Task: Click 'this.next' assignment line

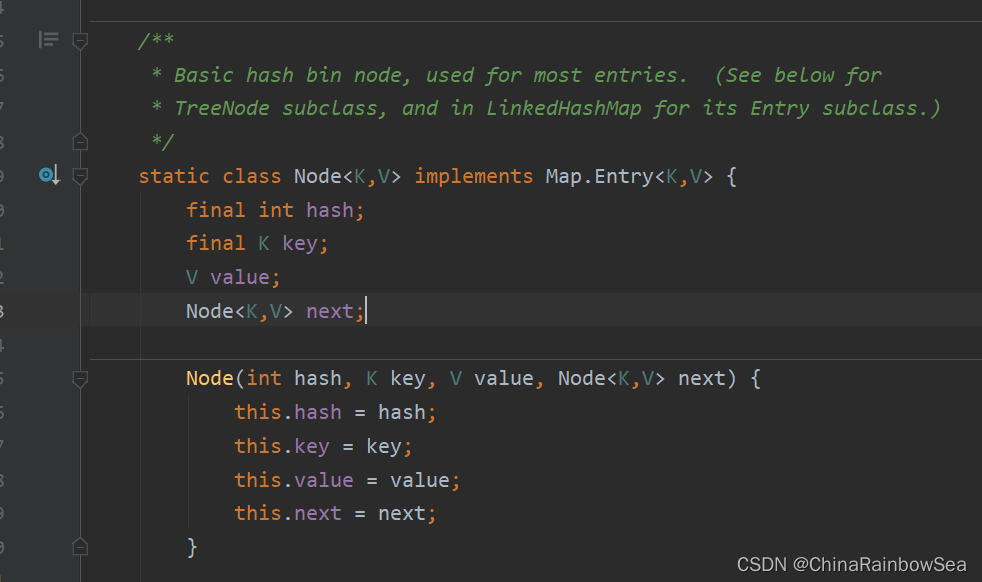Action: pyautogui.click(x=335, y=514)
